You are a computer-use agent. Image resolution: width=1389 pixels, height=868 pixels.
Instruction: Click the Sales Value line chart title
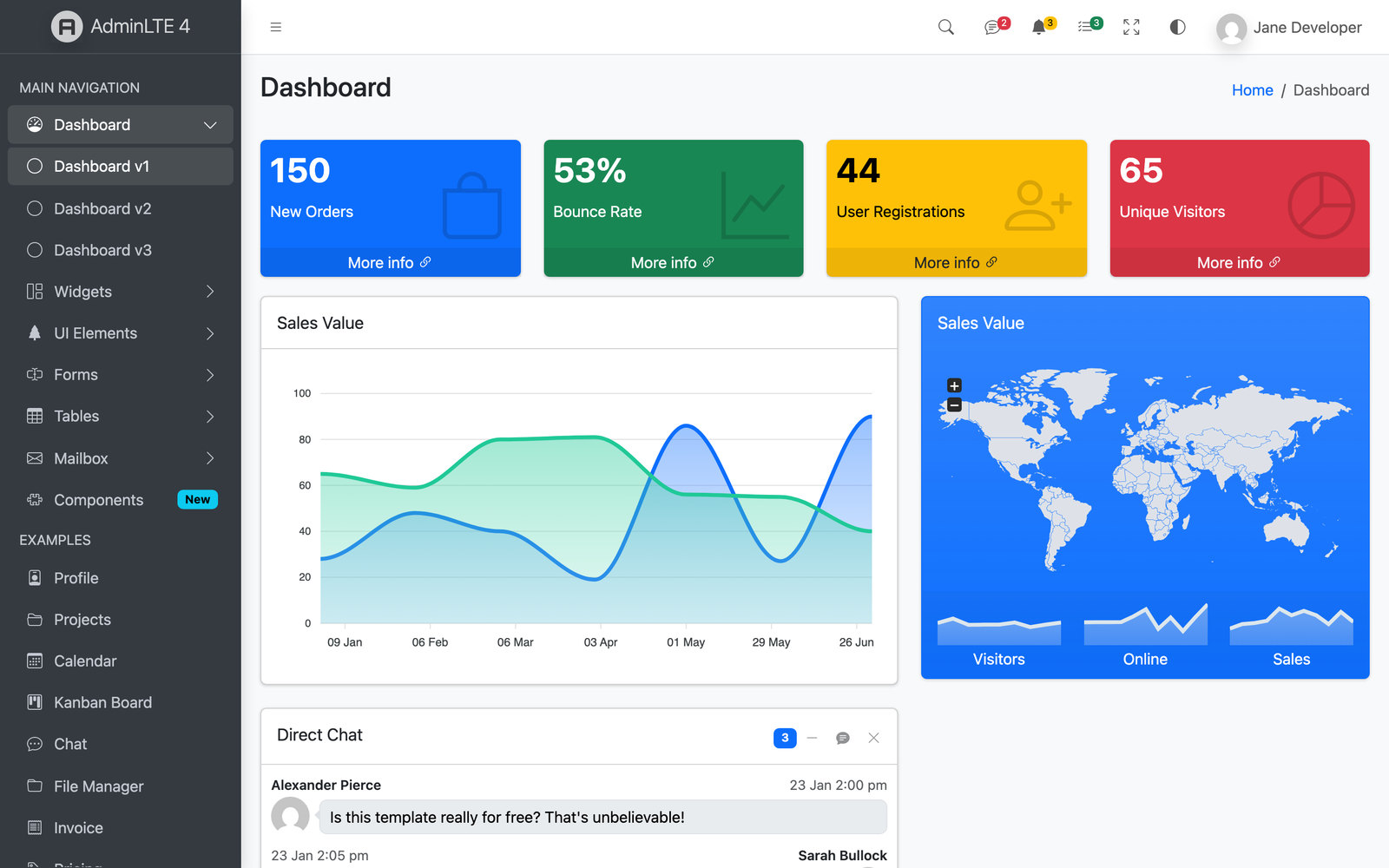pyautogui.click(x=320, y=323)
